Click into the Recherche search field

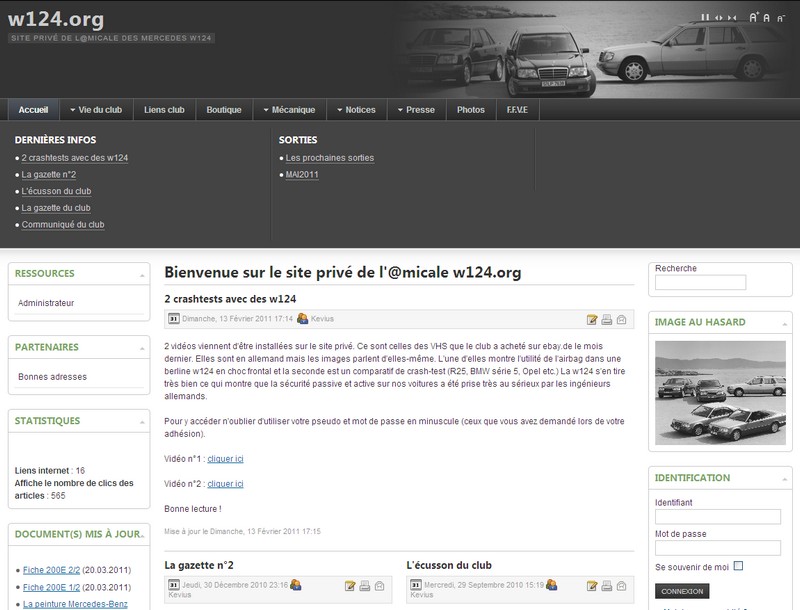(700, 282)
